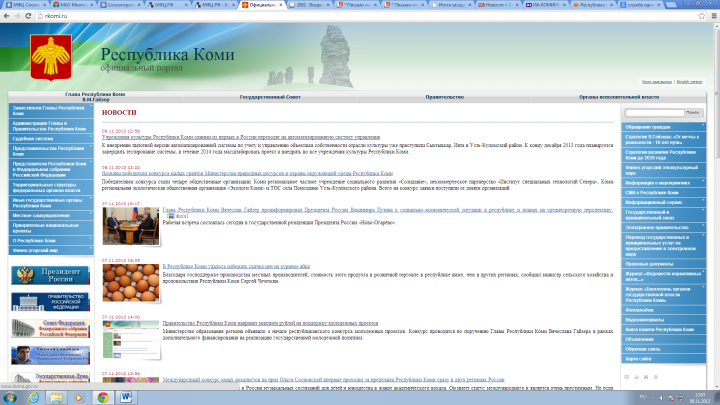Open 'Совет Федерации' banner
Screen dimensions: 720x405
[51, 328]
